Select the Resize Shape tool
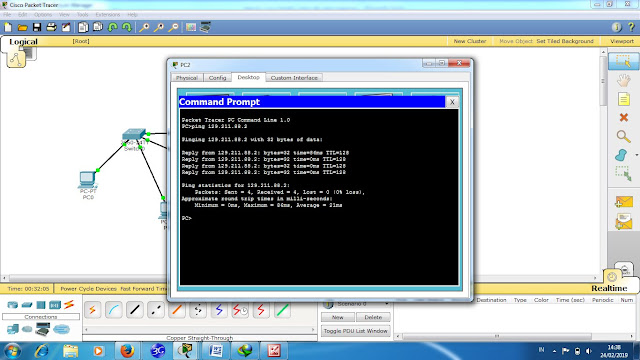The image size is (640, 360). click(x=623, y=173)
